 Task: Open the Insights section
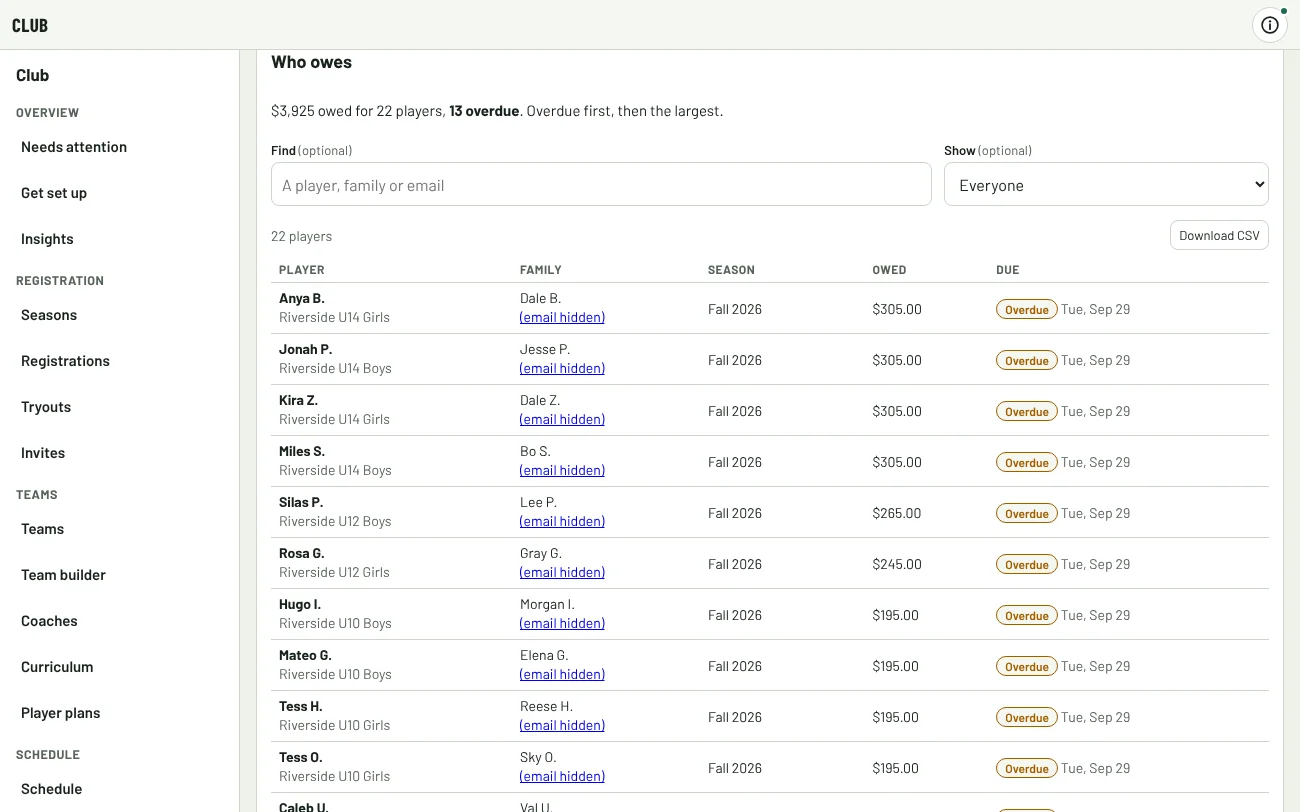[47, 239]
